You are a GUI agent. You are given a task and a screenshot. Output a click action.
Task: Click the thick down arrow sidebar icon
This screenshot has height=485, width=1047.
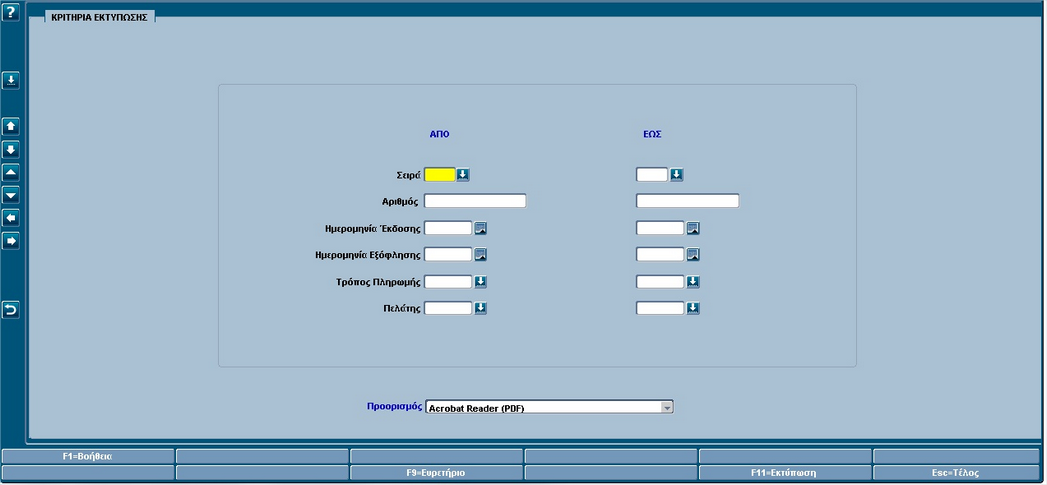[x=11, y=149]
